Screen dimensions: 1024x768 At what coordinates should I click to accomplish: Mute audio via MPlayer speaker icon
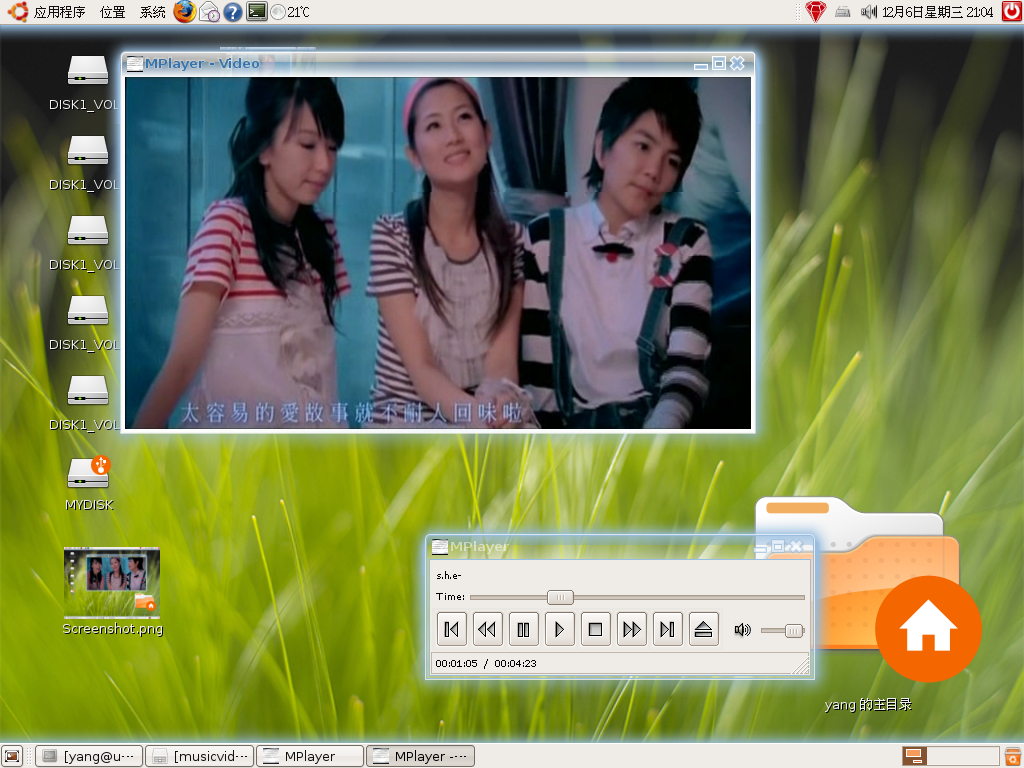point(743,630)
